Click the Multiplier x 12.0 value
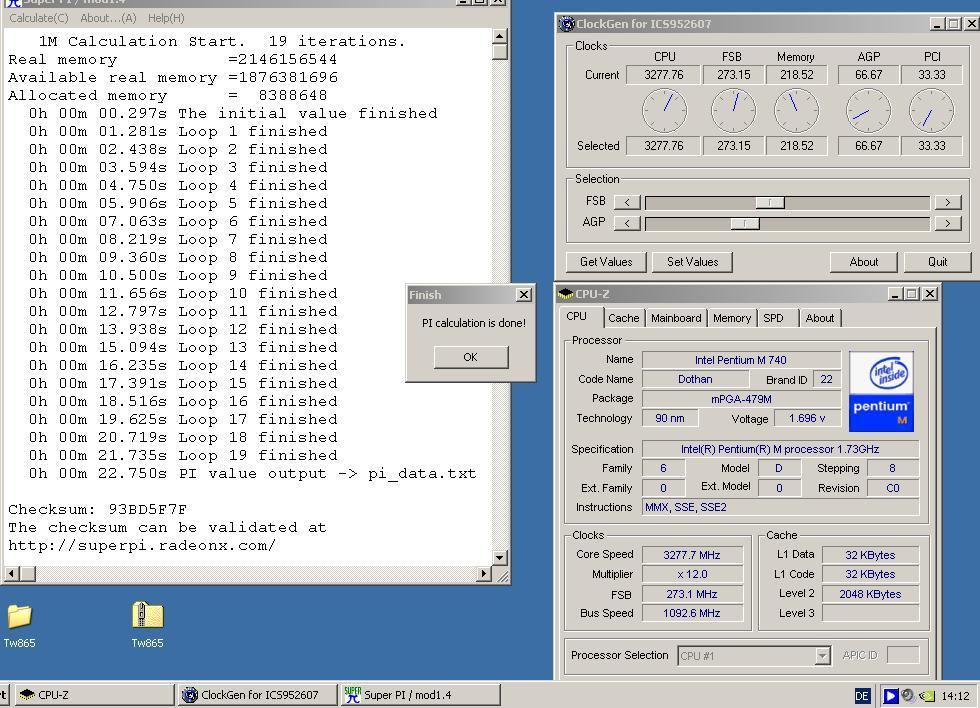The height and width of the screenshot is (708, 980). click(692, 574)
